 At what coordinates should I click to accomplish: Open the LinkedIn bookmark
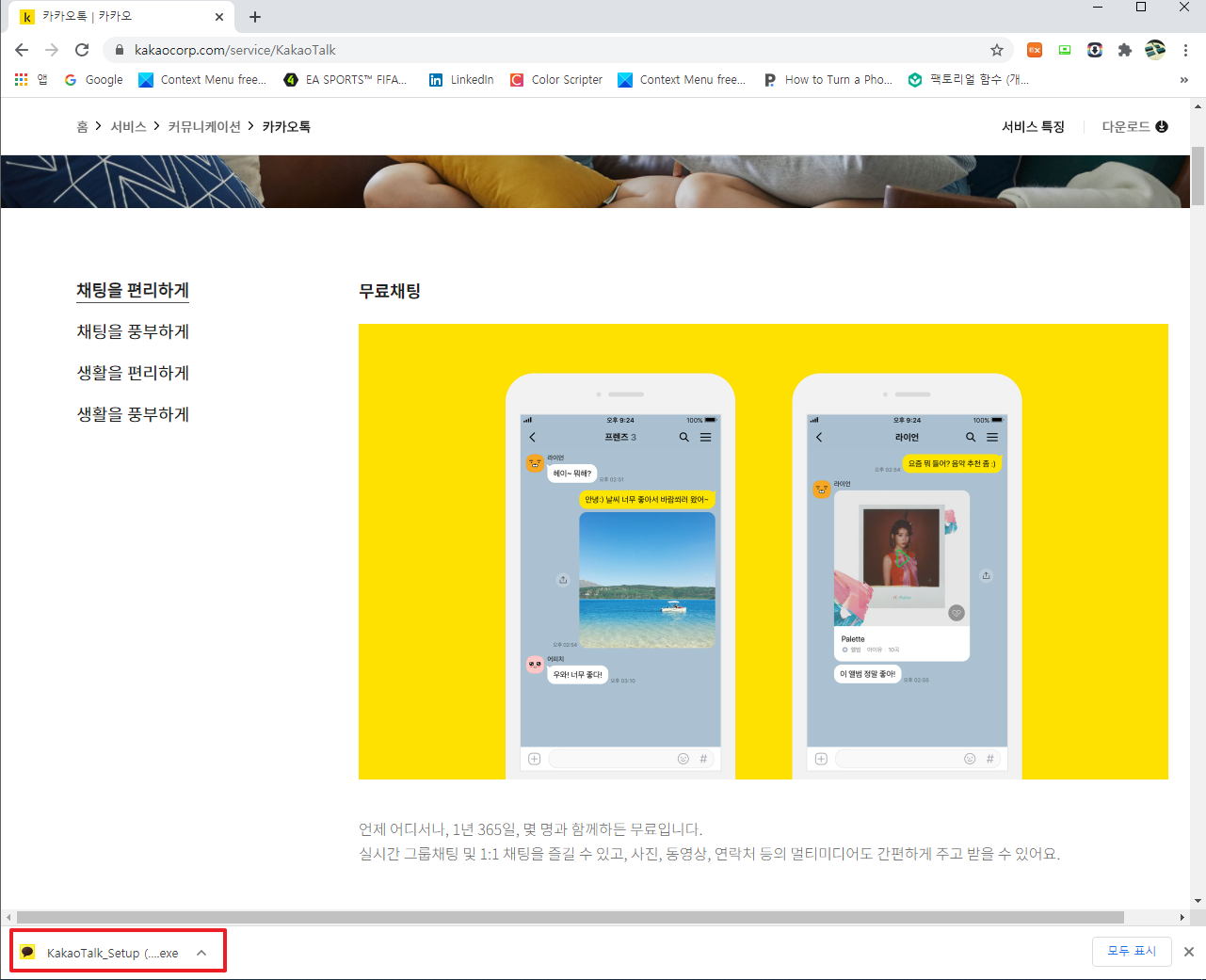[461, 80]
